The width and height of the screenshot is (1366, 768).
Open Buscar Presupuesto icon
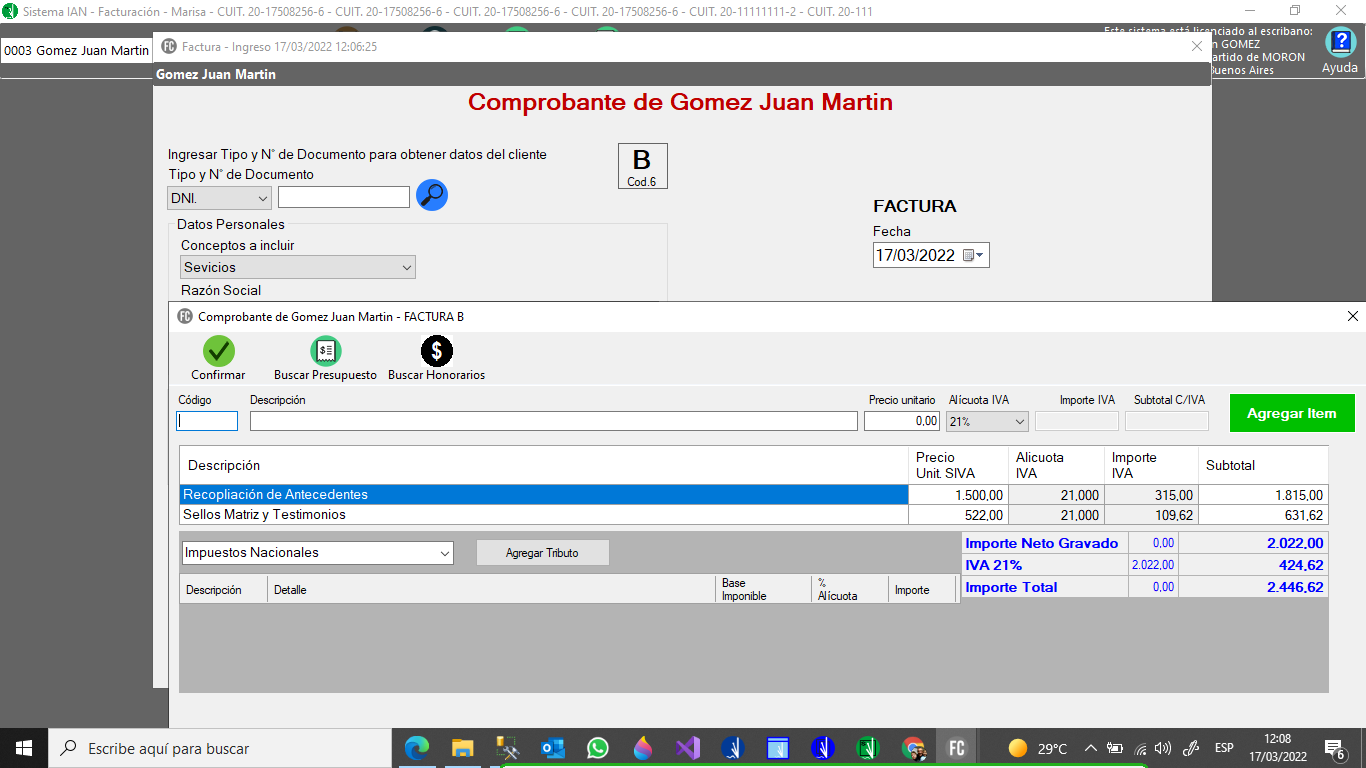tap(325, 351)
